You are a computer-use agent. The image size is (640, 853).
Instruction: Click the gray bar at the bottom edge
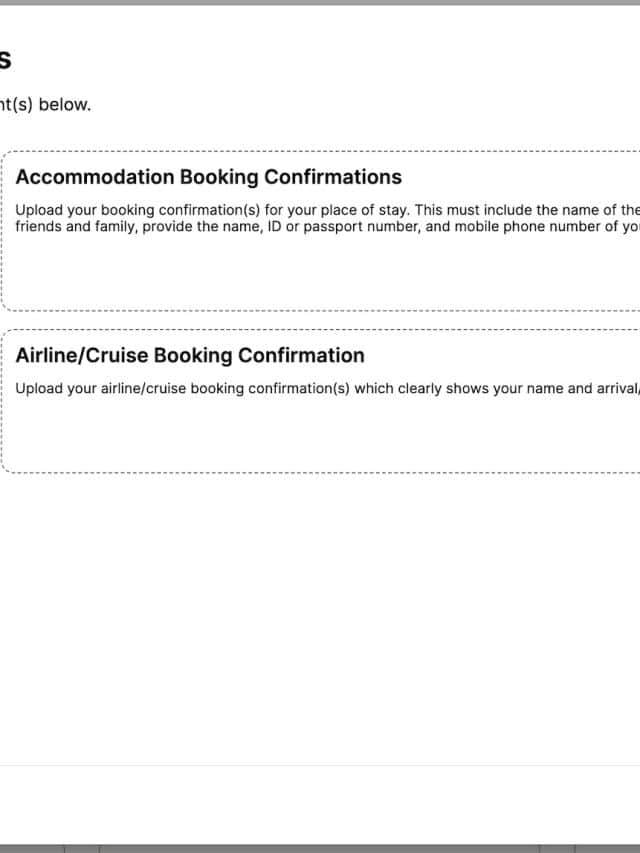(x=320, y=848)
